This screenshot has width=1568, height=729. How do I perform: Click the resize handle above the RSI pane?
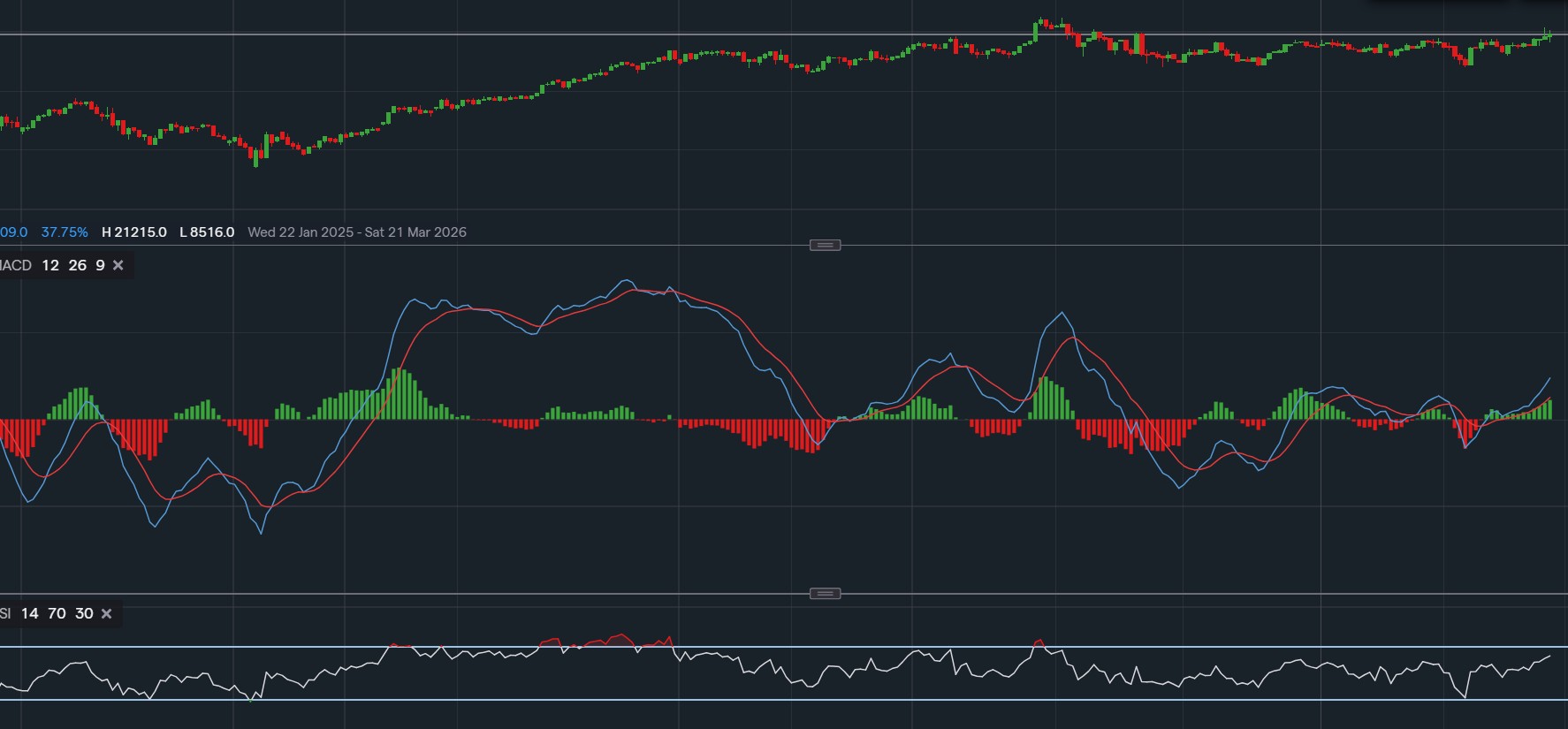(x=825, y=594)
